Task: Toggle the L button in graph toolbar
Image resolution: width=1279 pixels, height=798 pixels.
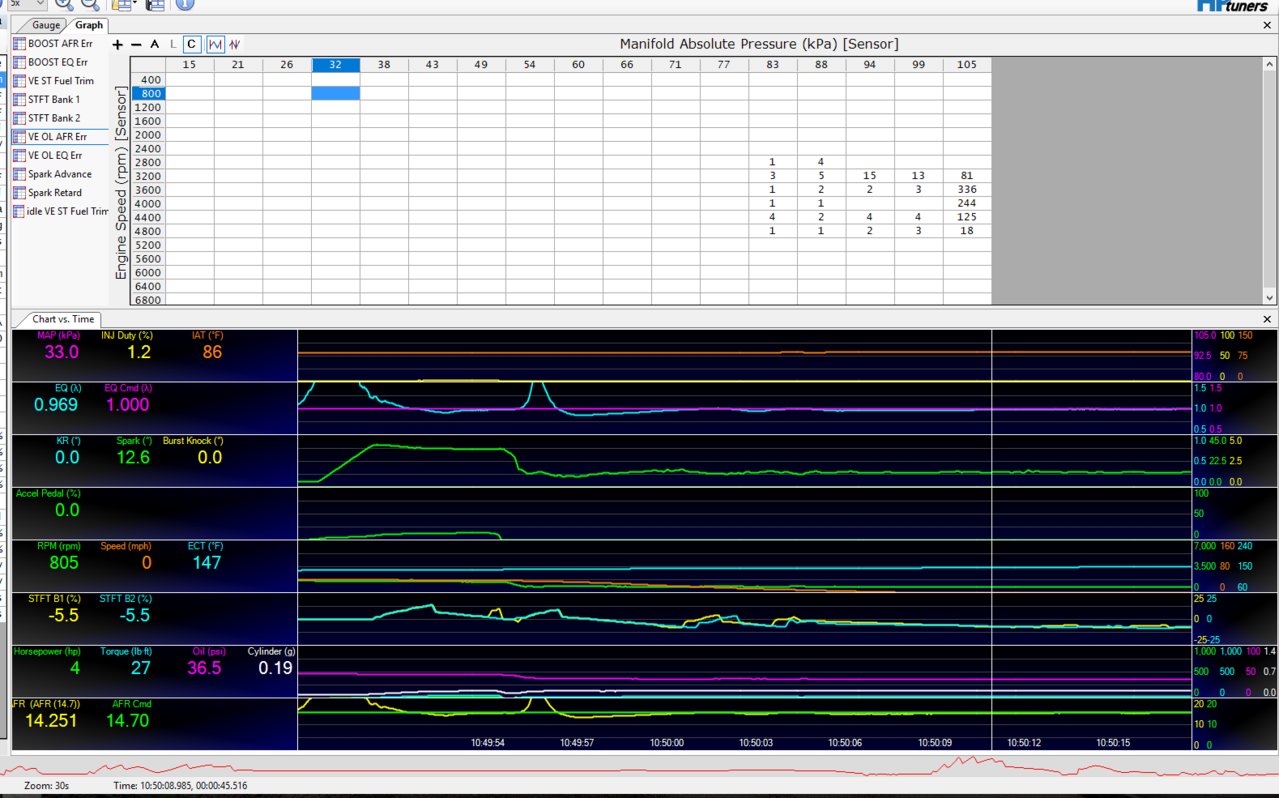Action: (173, 44)
